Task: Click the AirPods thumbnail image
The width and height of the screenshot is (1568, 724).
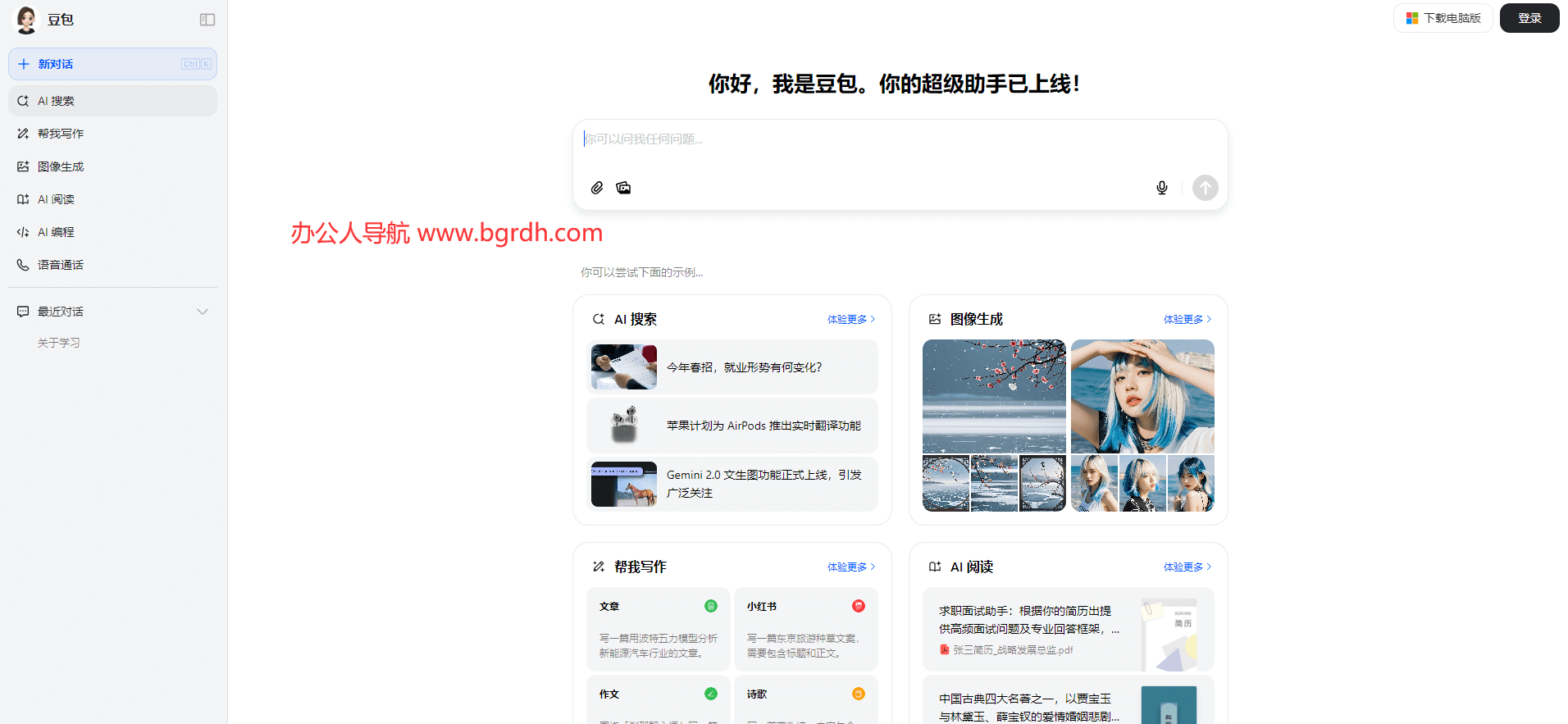Action: pyautogui.click(x=624, y=426)
